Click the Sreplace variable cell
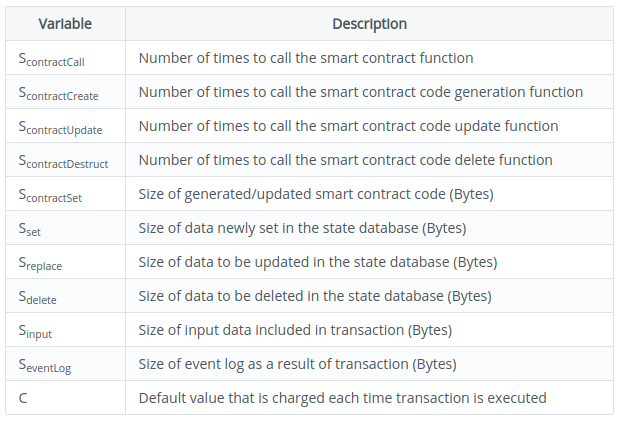The image size is (621, 422). point(40,263)
